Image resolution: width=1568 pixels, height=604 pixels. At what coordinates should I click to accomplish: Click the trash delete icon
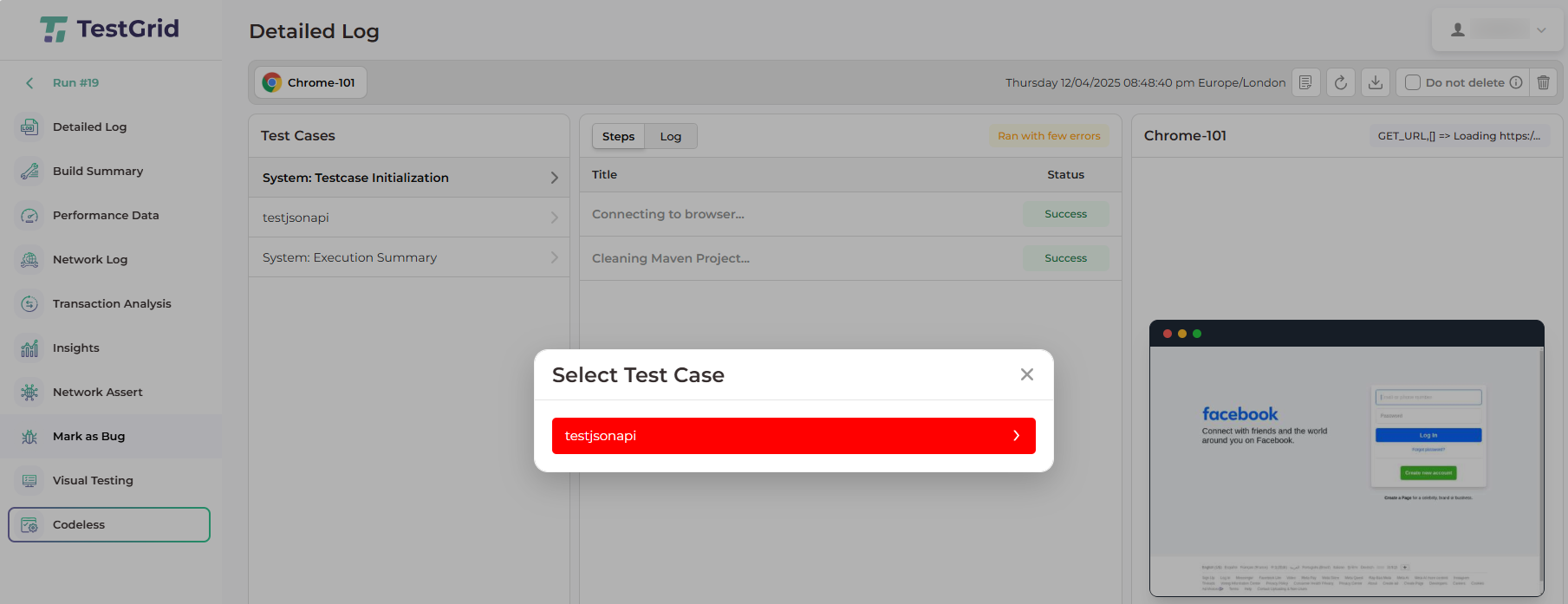coord(1544,82)
